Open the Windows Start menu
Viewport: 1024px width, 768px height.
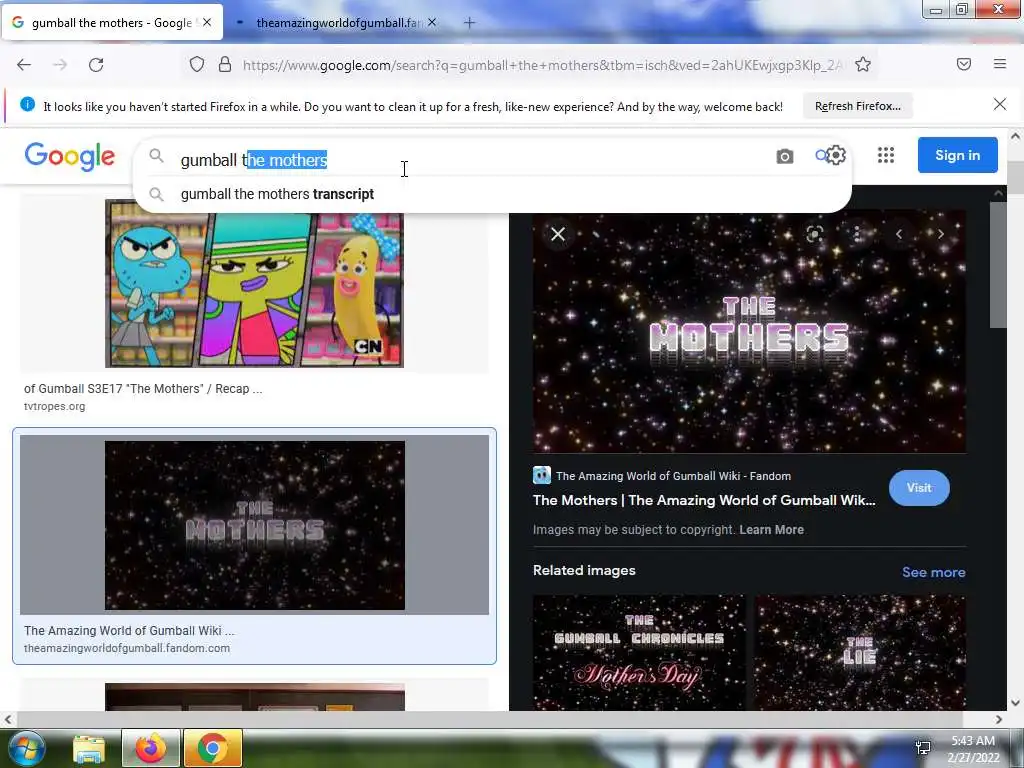(26, 748)
